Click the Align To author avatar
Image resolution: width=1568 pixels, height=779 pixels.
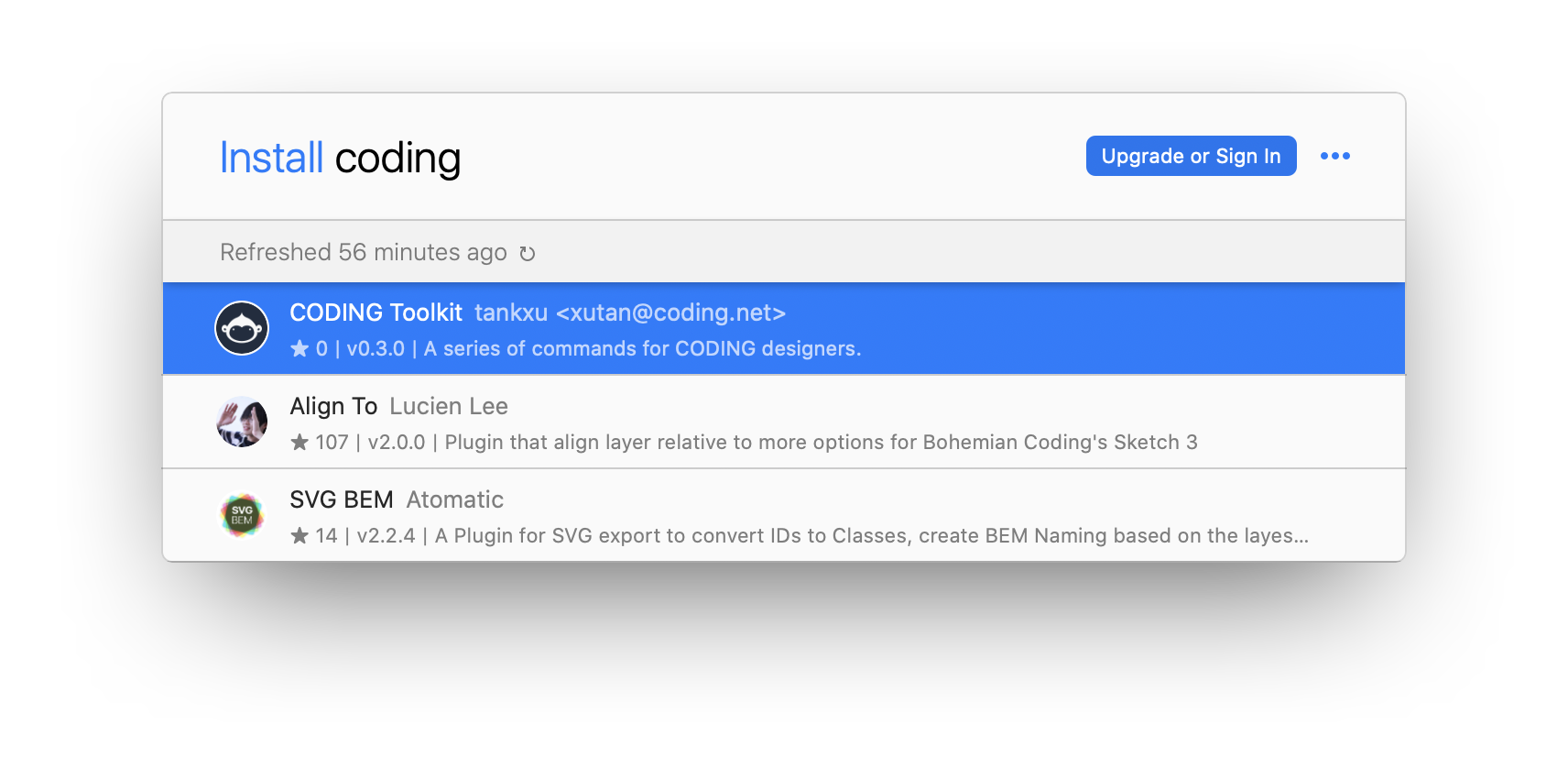[242, 422]
